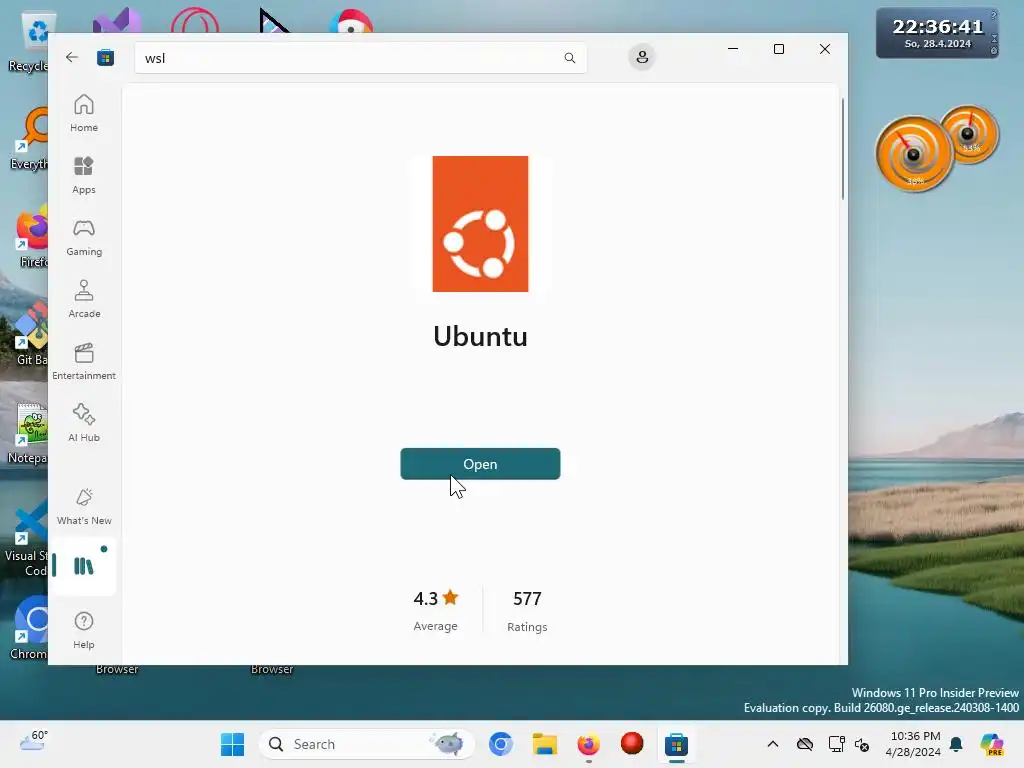Open the blue Chromium-style browser icon in the taskbar
The height and width of the screenshot is (768, 1024).
click(x=501, y=744)
